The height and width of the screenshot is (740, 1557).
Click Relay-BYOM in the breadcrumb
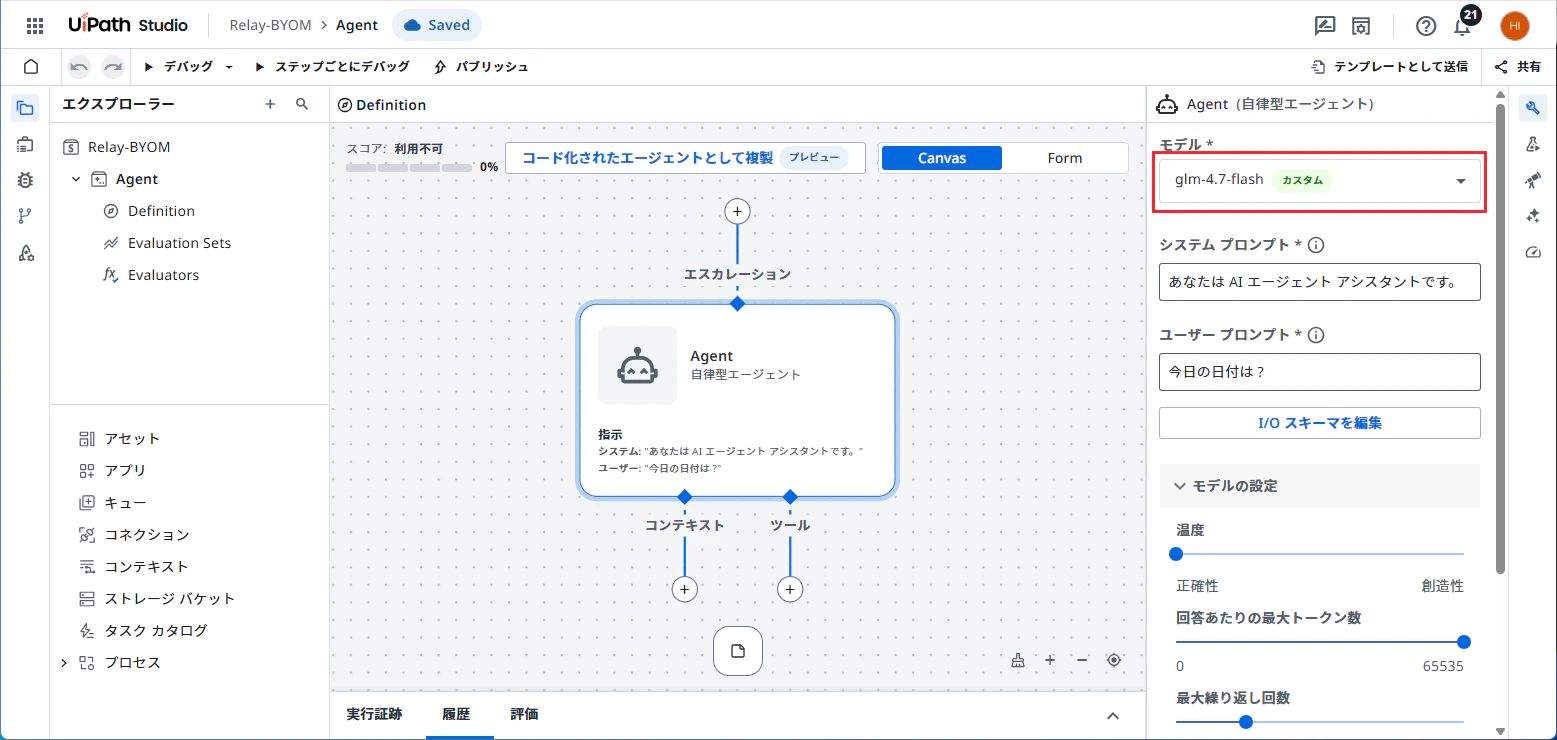(x=270, y=26)
